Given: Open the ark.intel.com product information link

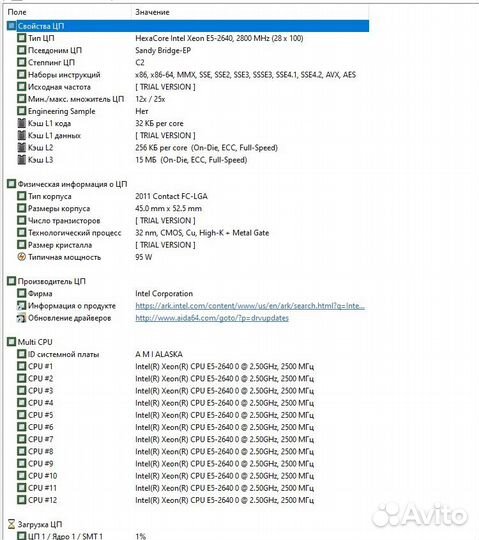Looking at the screenshot, I should click(x=250, y=306).
